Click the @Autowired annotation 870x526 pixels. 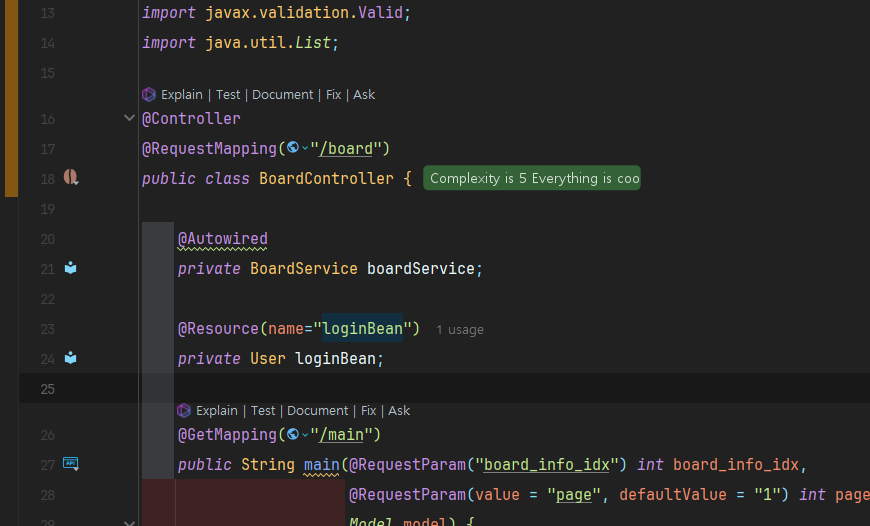point(222,239)
